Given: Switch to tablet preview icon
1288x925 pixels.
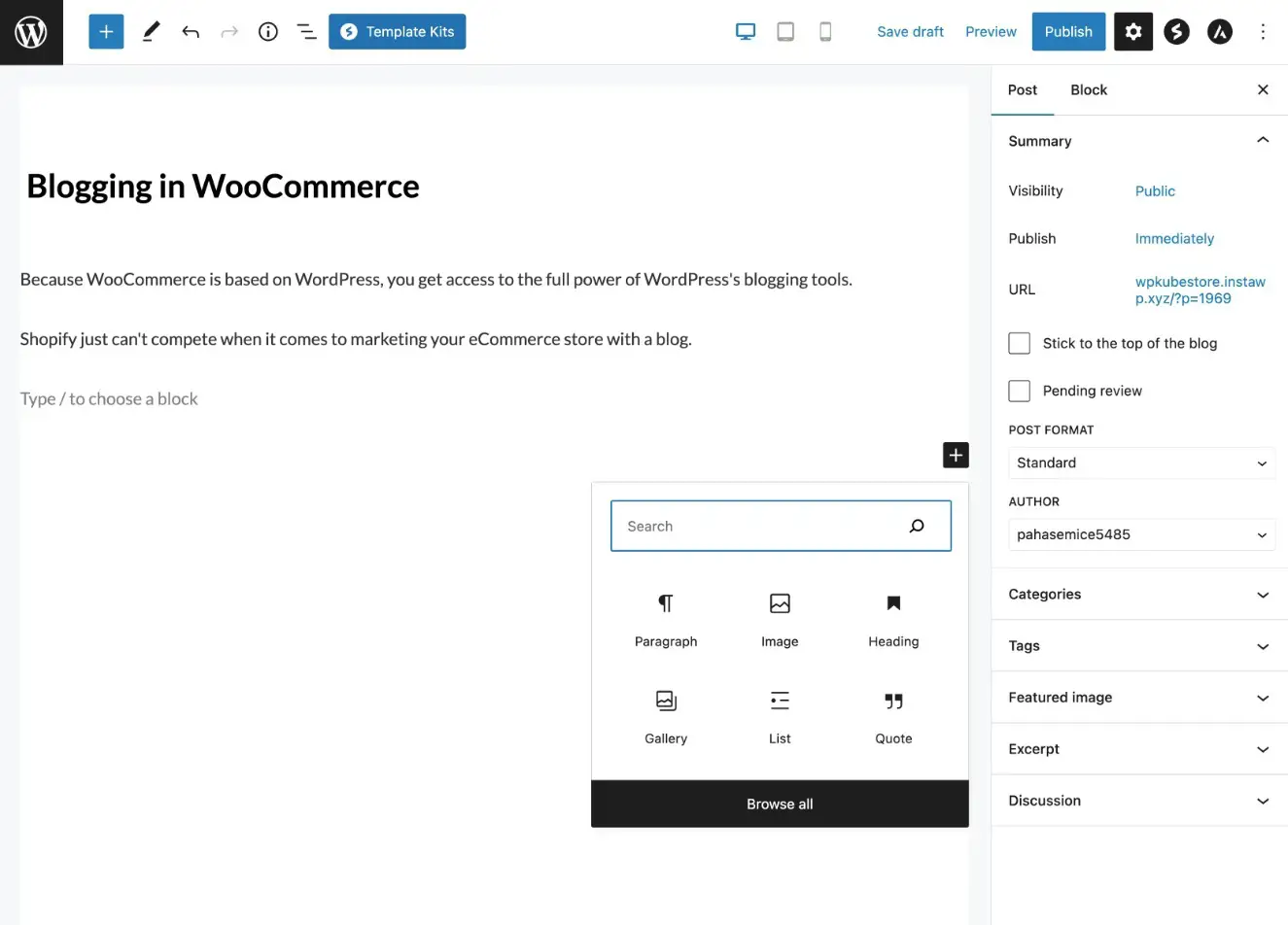Looking at the screenshot, I should (785, 32).
